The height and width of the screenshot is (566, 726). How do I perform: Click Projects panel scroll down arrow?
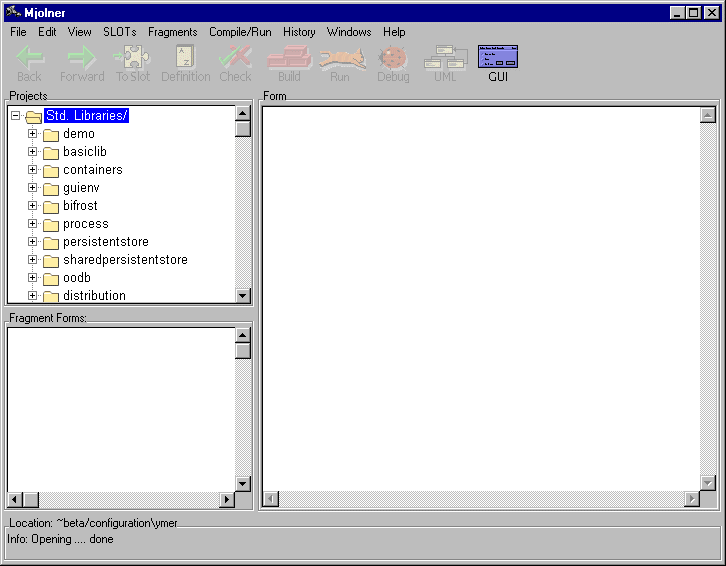point(243,295)
